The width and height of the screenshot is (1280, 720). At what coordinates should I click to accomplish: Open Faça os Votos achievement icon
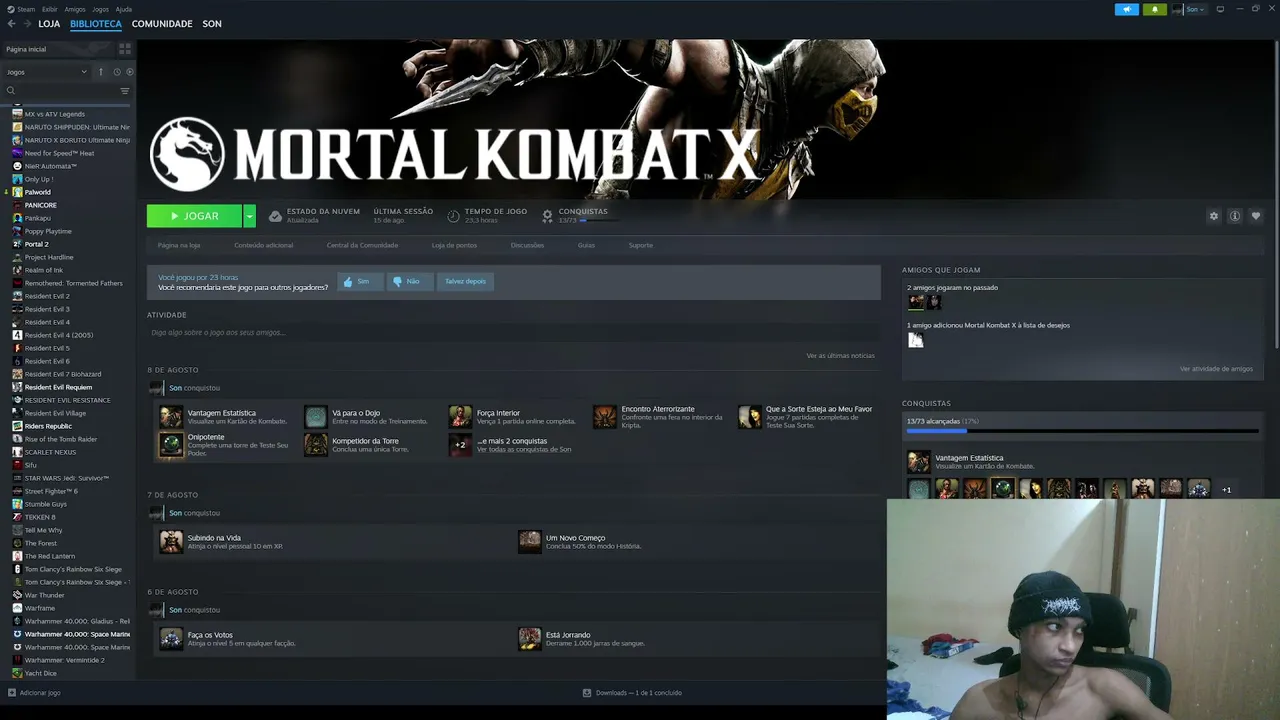[x=171, y=639]
